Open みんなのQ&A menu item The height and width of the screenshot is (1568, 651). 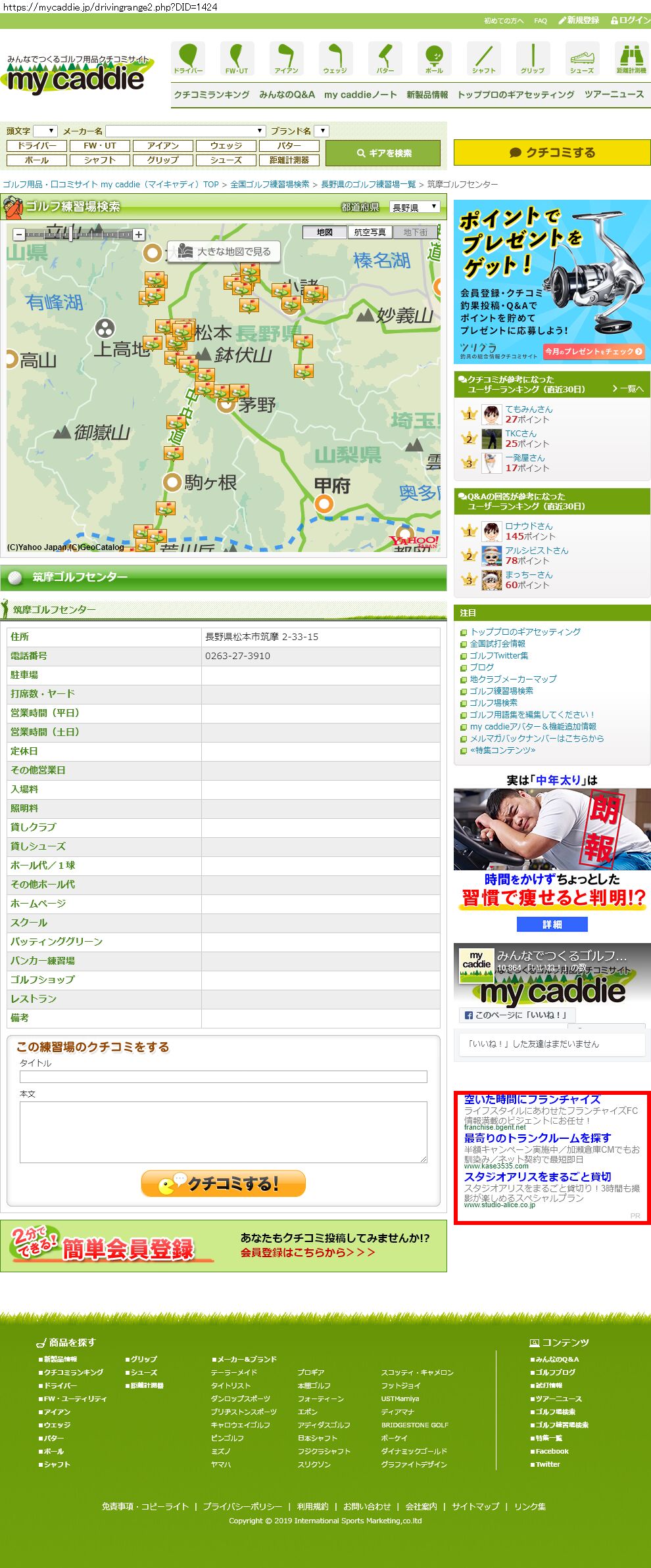coord(287,95)
